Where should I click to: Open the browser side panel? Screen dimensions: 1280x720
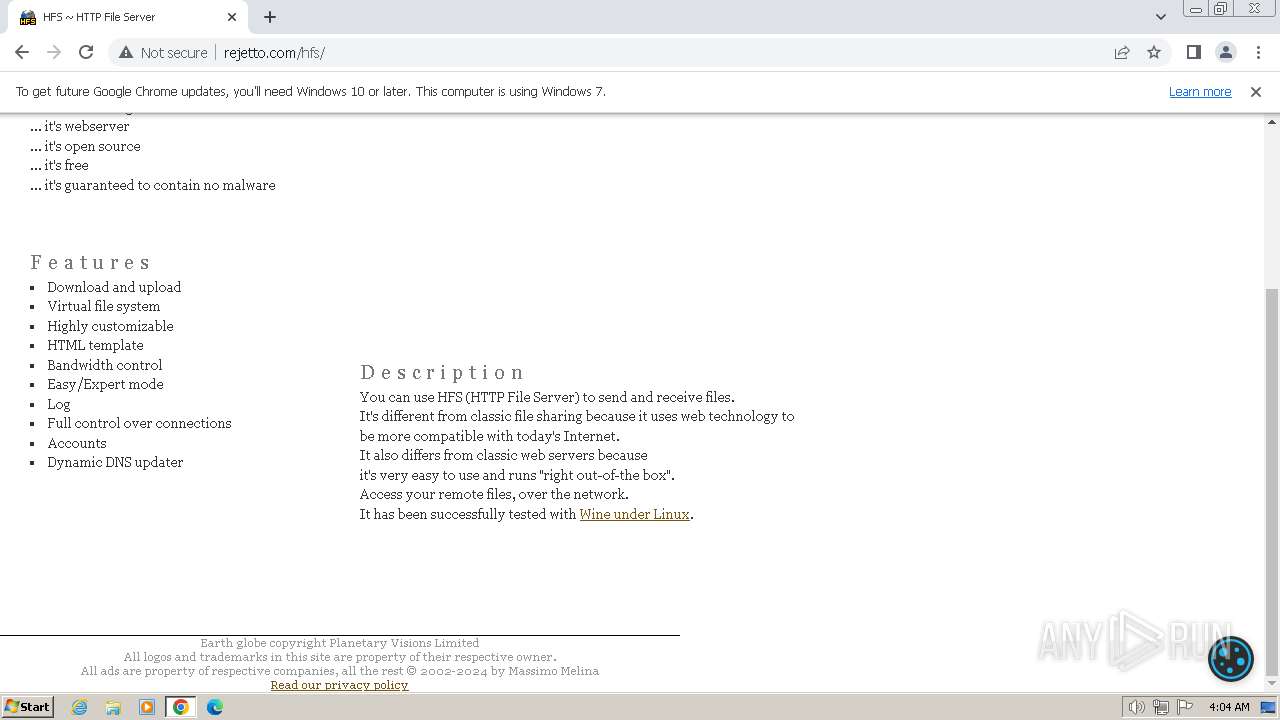pyautogui.click(x=1193, y=52)
